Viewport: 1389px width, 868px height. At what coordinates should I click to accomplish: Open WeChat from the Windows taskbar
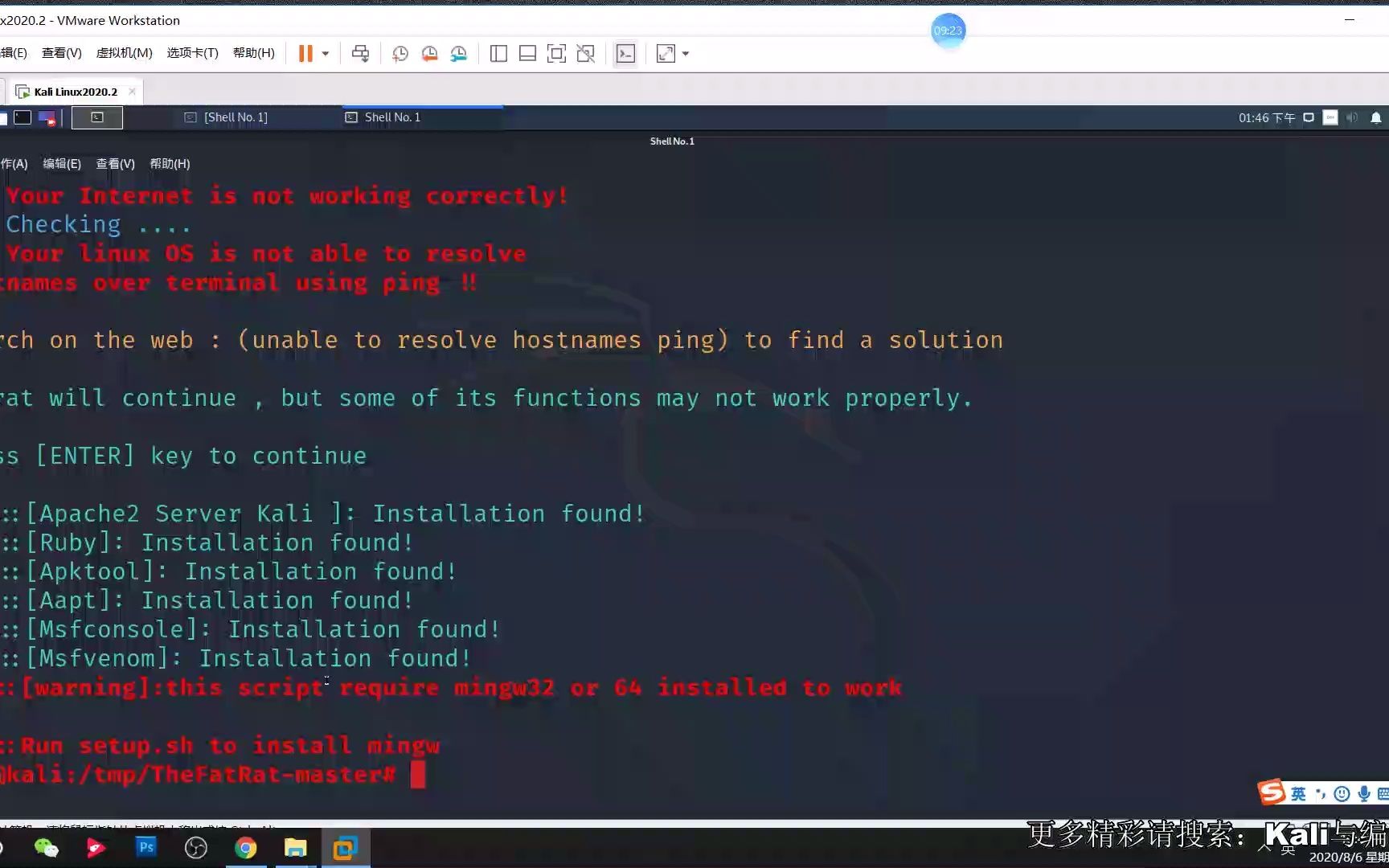pos(47,848)
